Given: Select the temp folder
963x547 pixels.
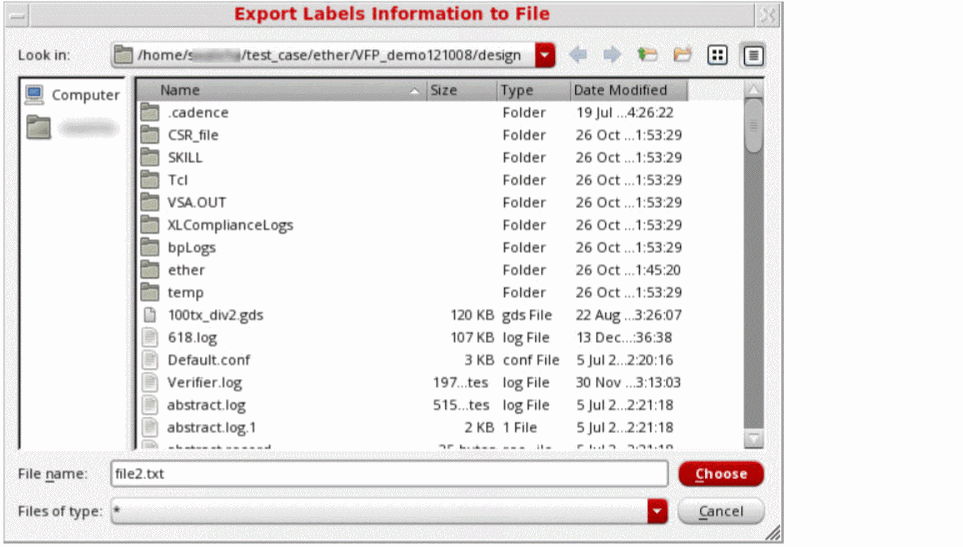Looking at the screenshot, I should coord(185,293).
